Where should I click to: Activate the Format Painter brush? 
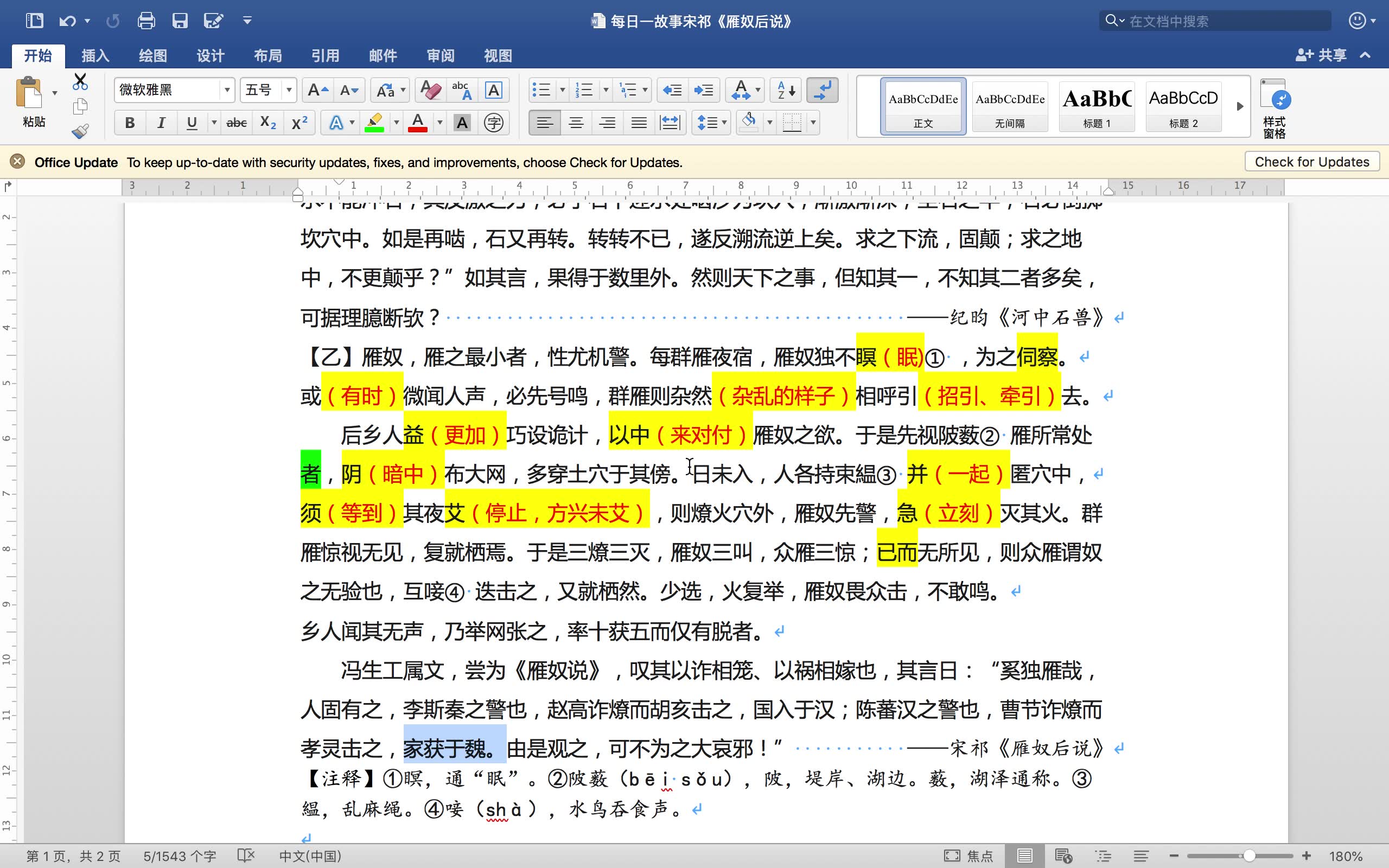pyautogui.click(x=80, y=131)
